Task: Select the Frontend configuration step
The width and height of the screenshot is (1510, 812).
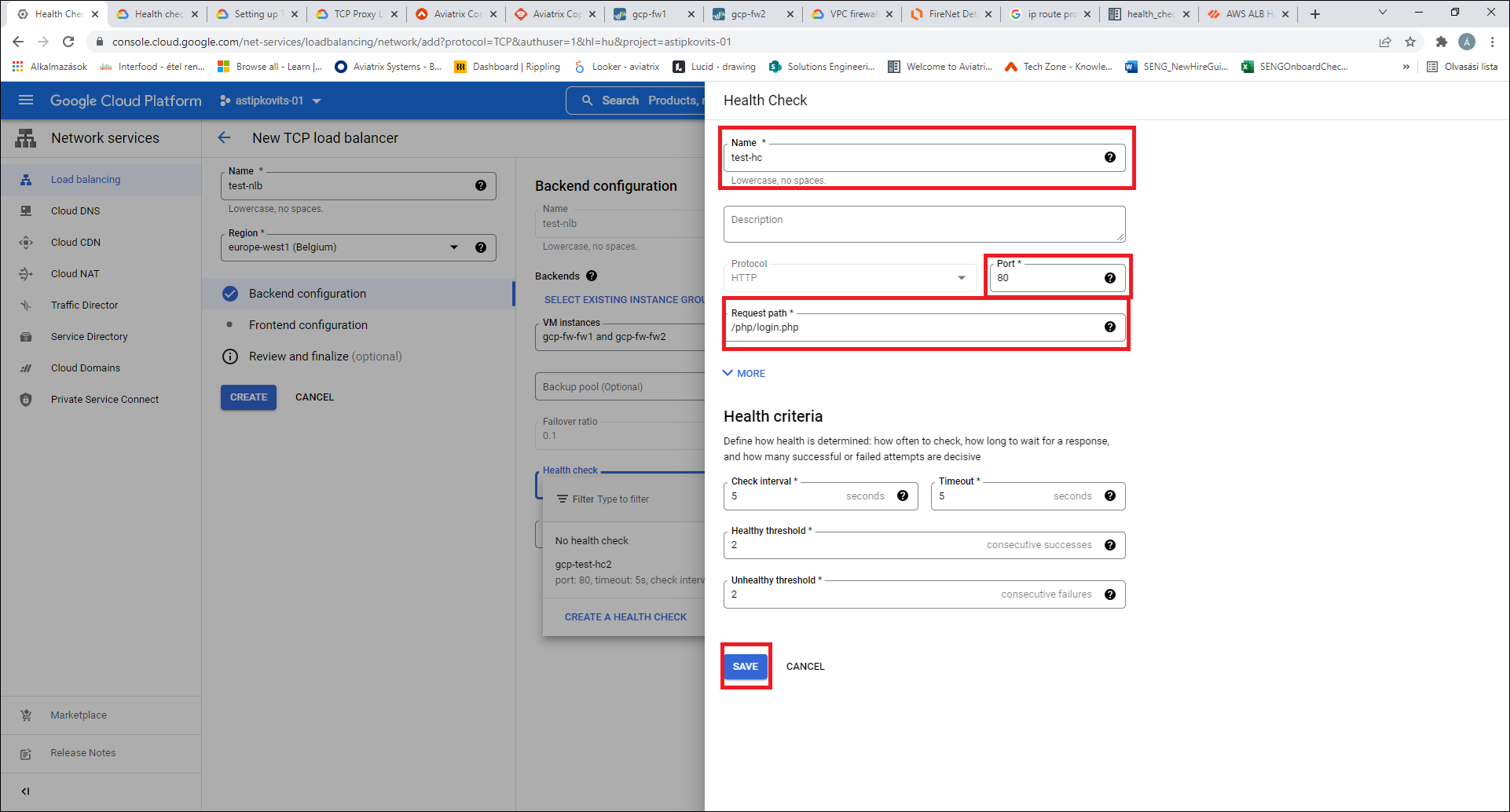Action: click(x=308, y=324)
